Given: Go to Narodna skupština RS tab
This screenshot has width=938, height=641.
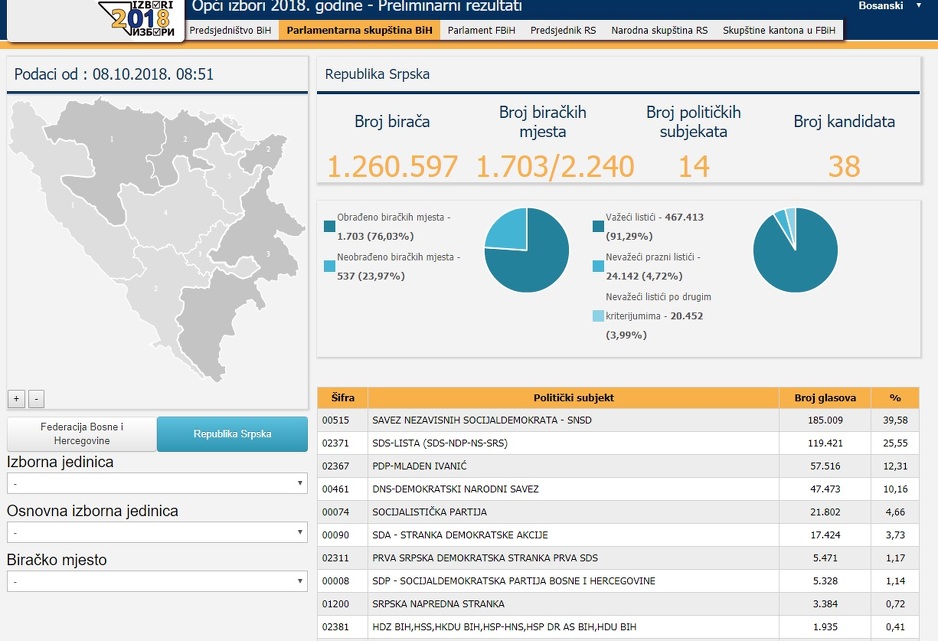Looking at the screenshot, I should coord(659,31).
